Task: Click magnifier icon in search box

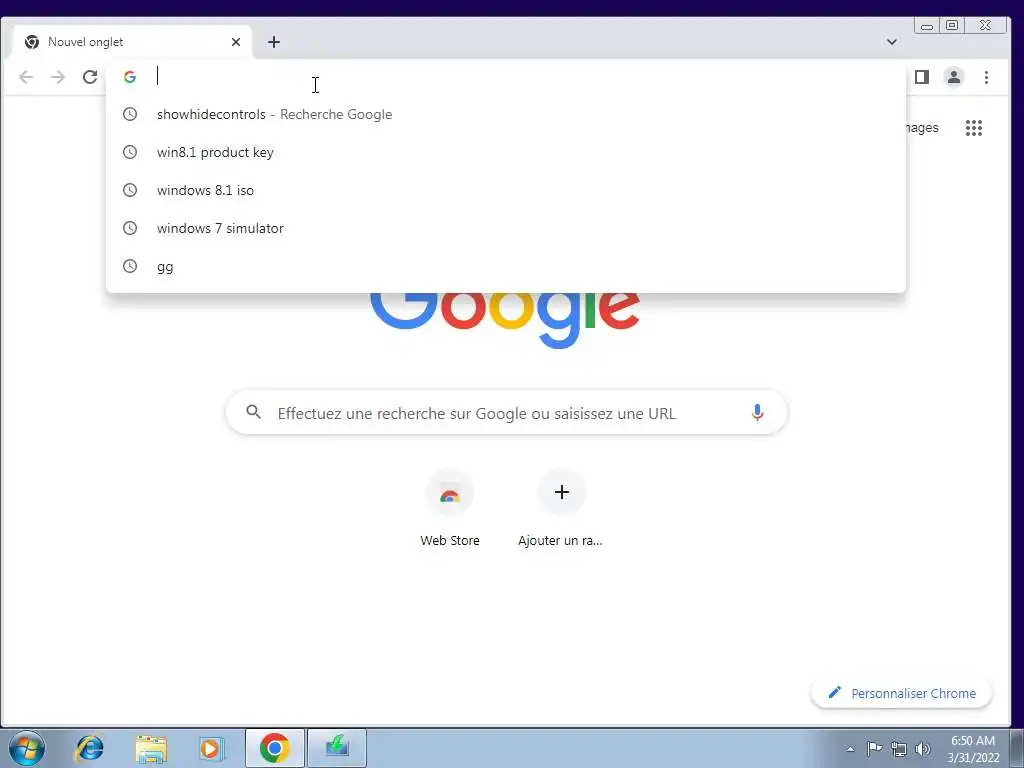Action: point(253,412)
